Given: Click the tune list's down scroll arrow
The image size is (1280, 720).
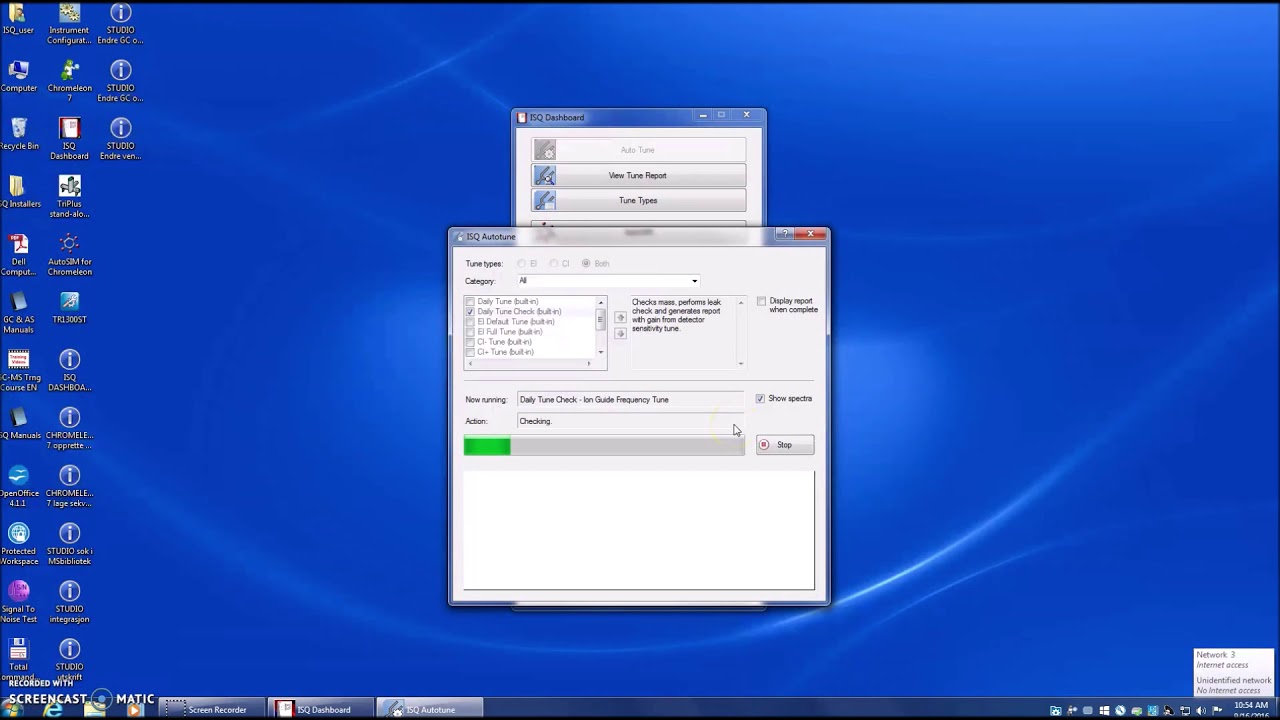Looking at the screenshot, I should click(x=601, y=352).
